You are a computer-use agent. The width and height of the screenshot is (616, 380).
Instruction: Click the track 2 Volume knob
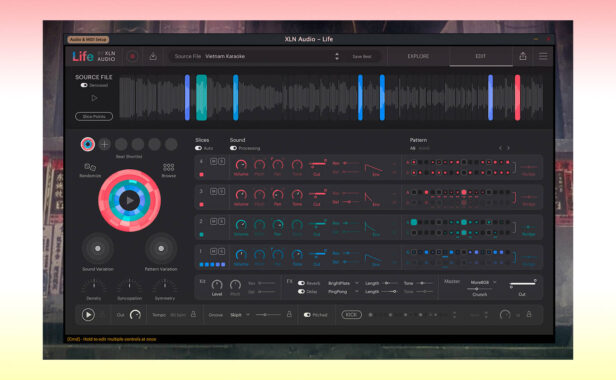241,225
